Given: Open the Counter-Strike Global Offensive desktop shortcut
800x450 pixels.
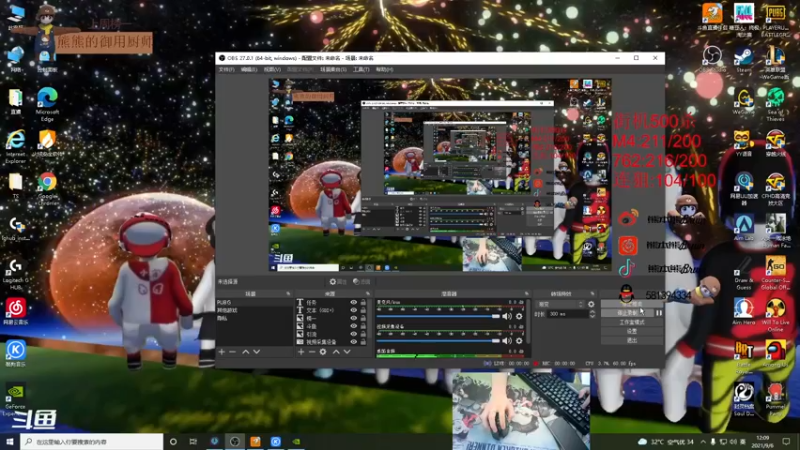Looking at the screenshot, I should 775,273.
